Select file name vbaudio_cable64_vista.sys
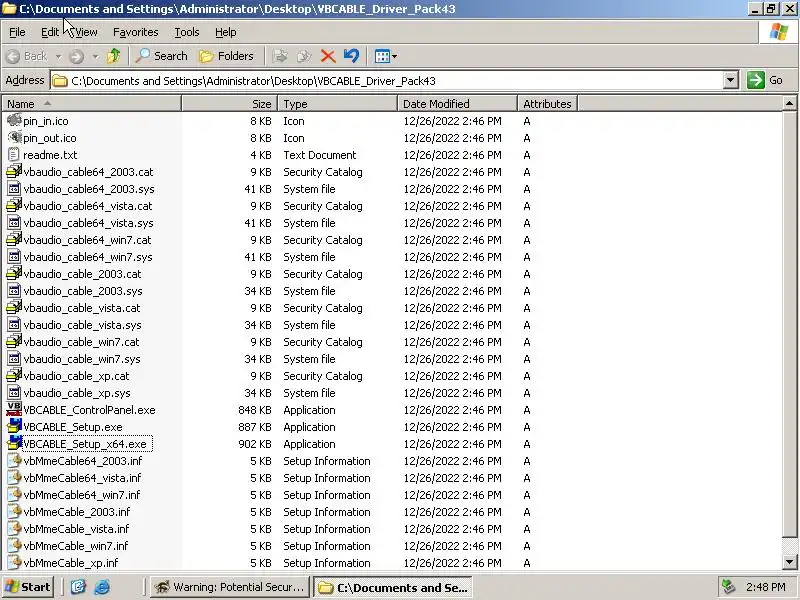 pyautogui.click(x=88, y=223)
